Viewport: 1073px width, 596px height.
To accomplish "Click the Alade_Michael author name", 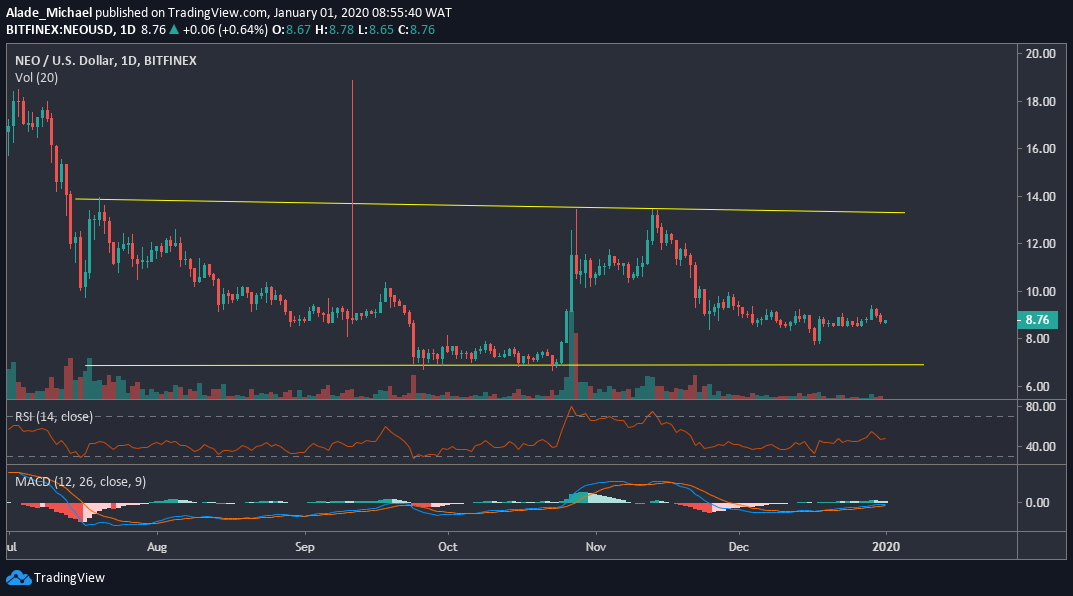I will tap(50, 13).
